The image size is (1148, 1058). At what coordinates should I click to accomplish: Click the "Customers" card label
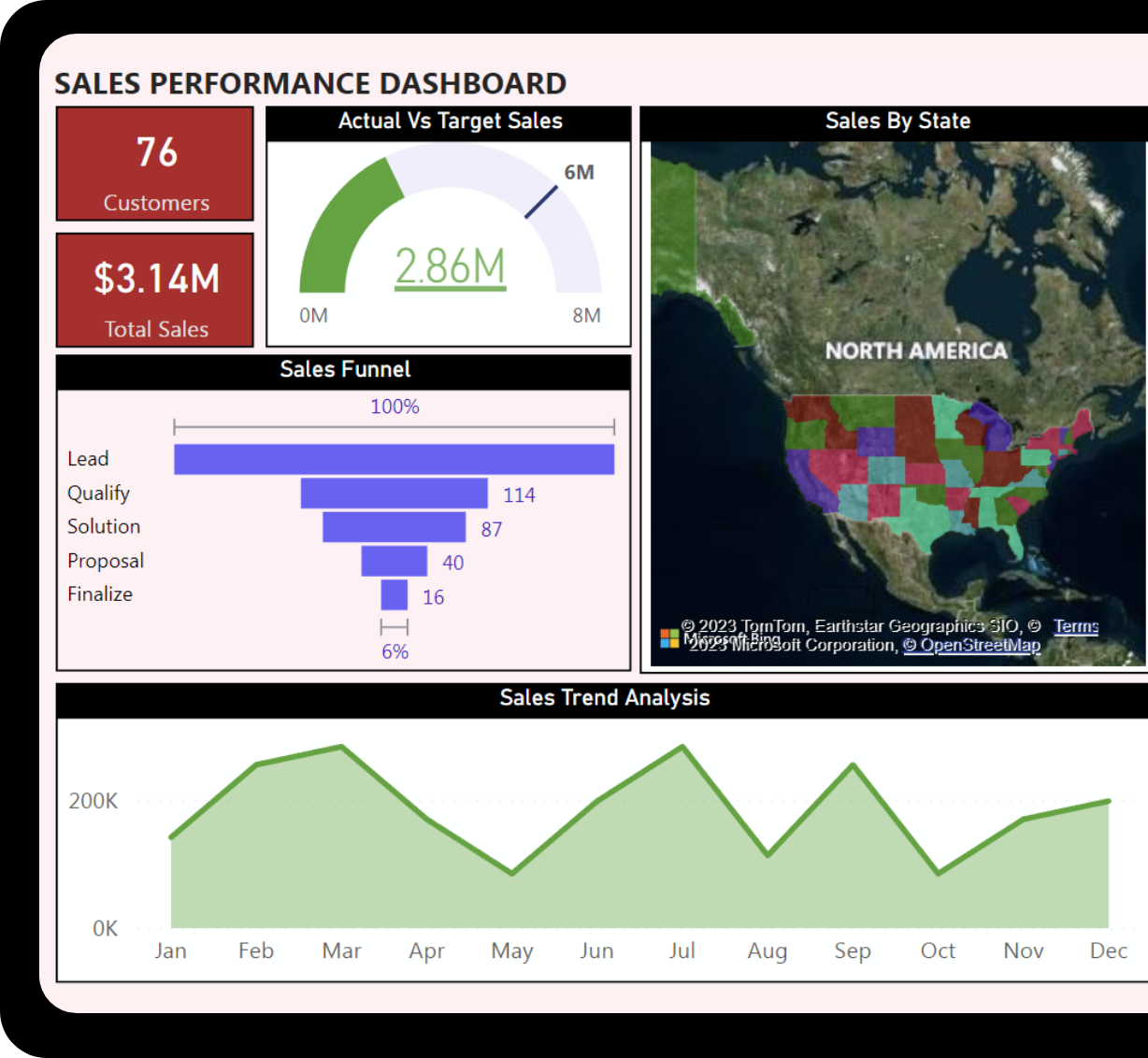156,203
